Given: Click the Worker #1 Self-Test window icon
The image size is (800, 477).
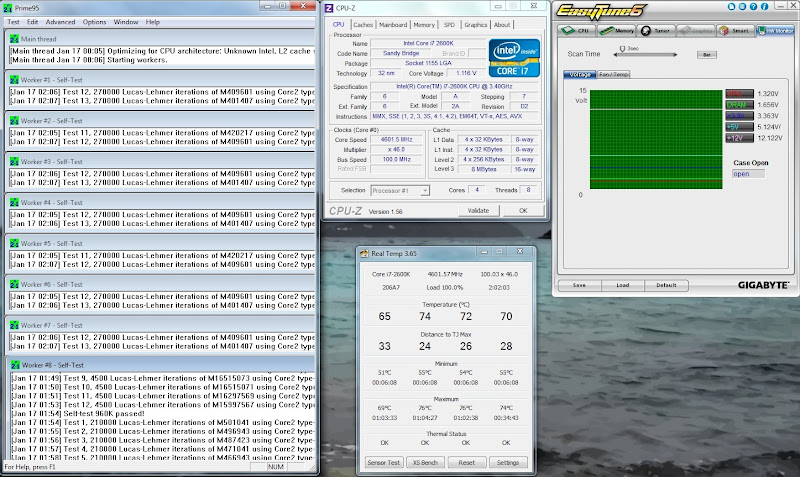Looking at the screenshot, I should pos(14,80).
